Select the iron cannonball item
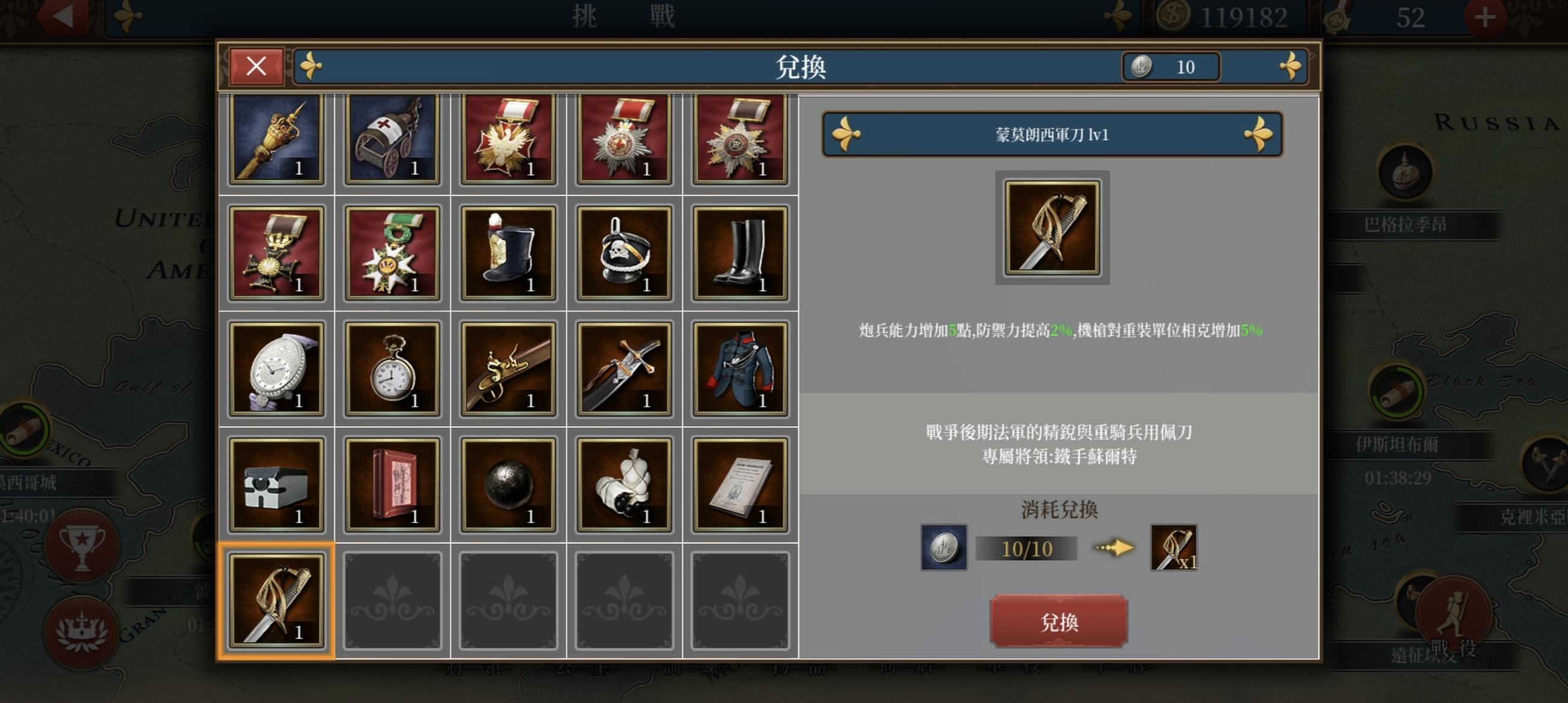 click(x=508, y=485)
